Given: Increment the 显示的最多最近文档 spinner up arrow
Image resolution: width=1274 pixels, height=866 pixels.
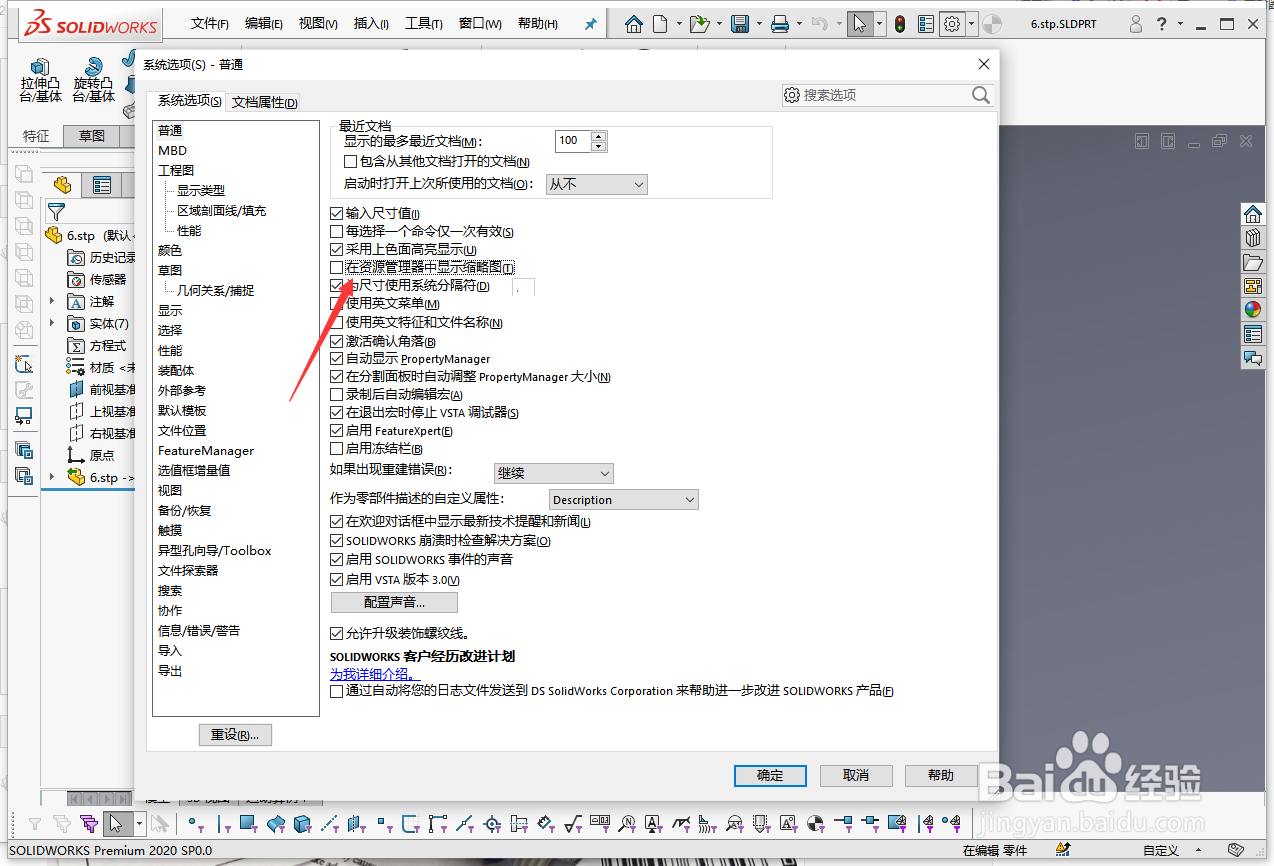Looking at the screenshot, I should tap(599, 136).
